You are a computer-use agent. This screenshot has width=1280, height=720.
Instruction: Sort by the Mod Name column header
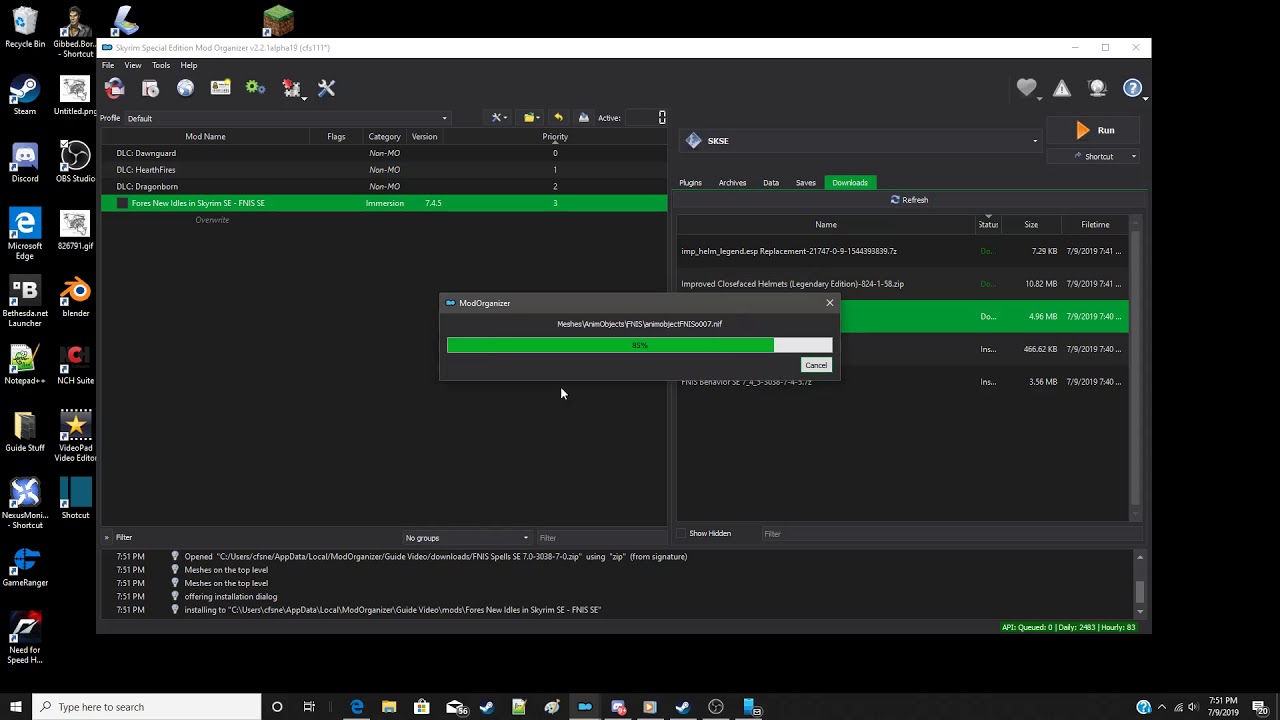click(205, 137)
